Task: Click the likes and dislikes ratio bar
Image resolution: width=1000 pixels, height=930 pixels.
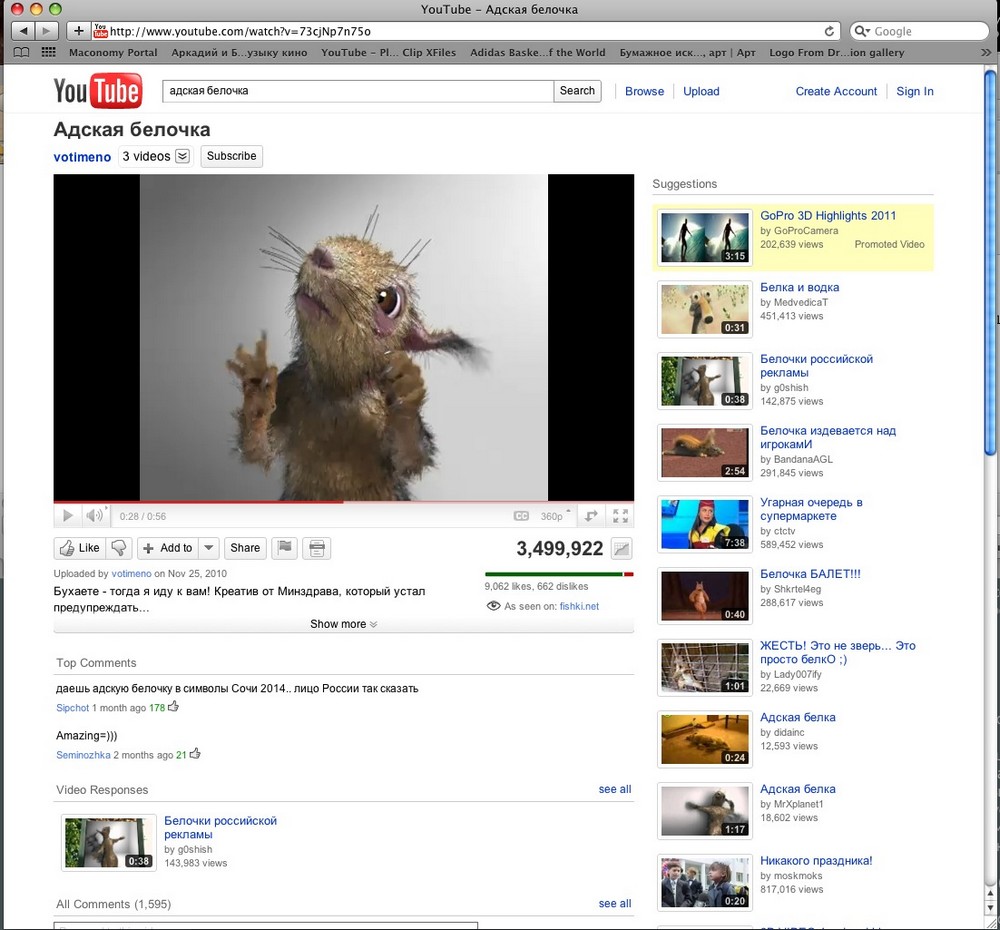Action: click(x=559, y=574)
